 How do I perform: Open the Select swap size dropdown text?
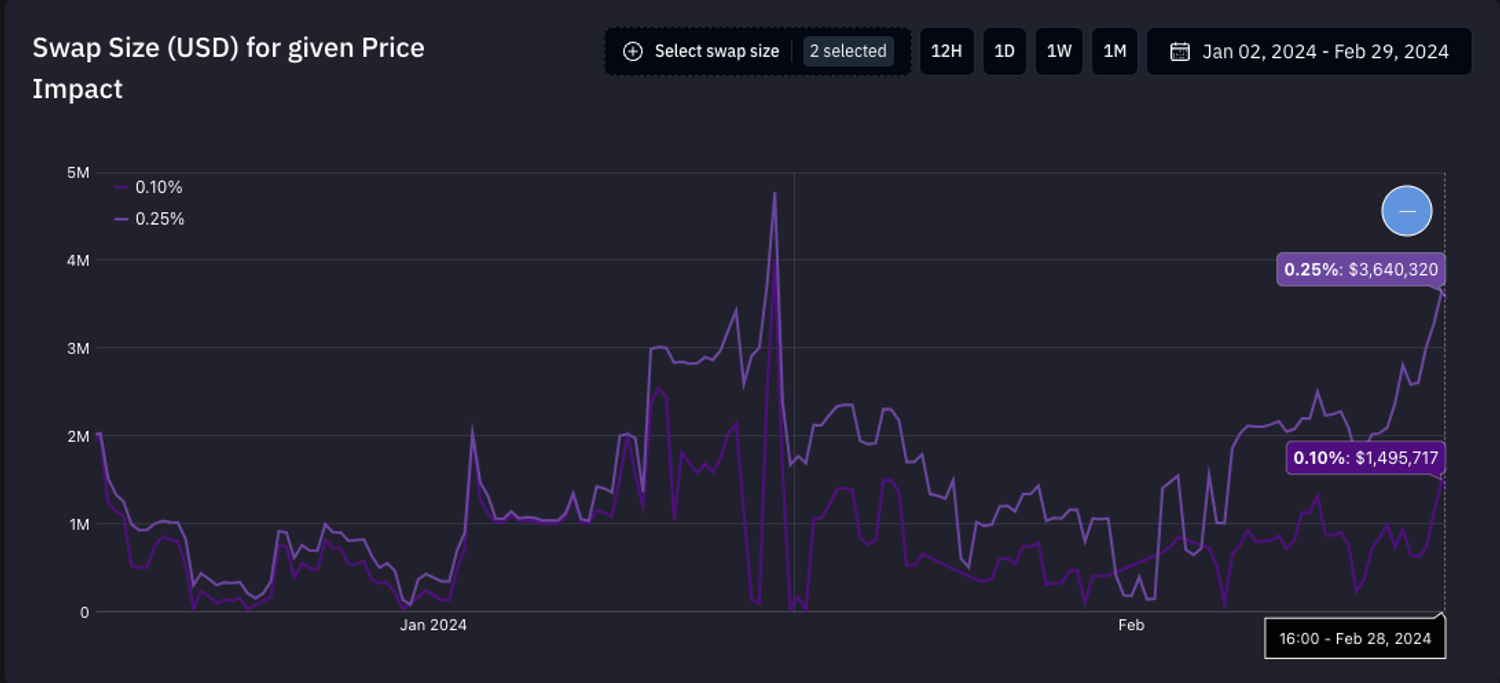[716, 51]
